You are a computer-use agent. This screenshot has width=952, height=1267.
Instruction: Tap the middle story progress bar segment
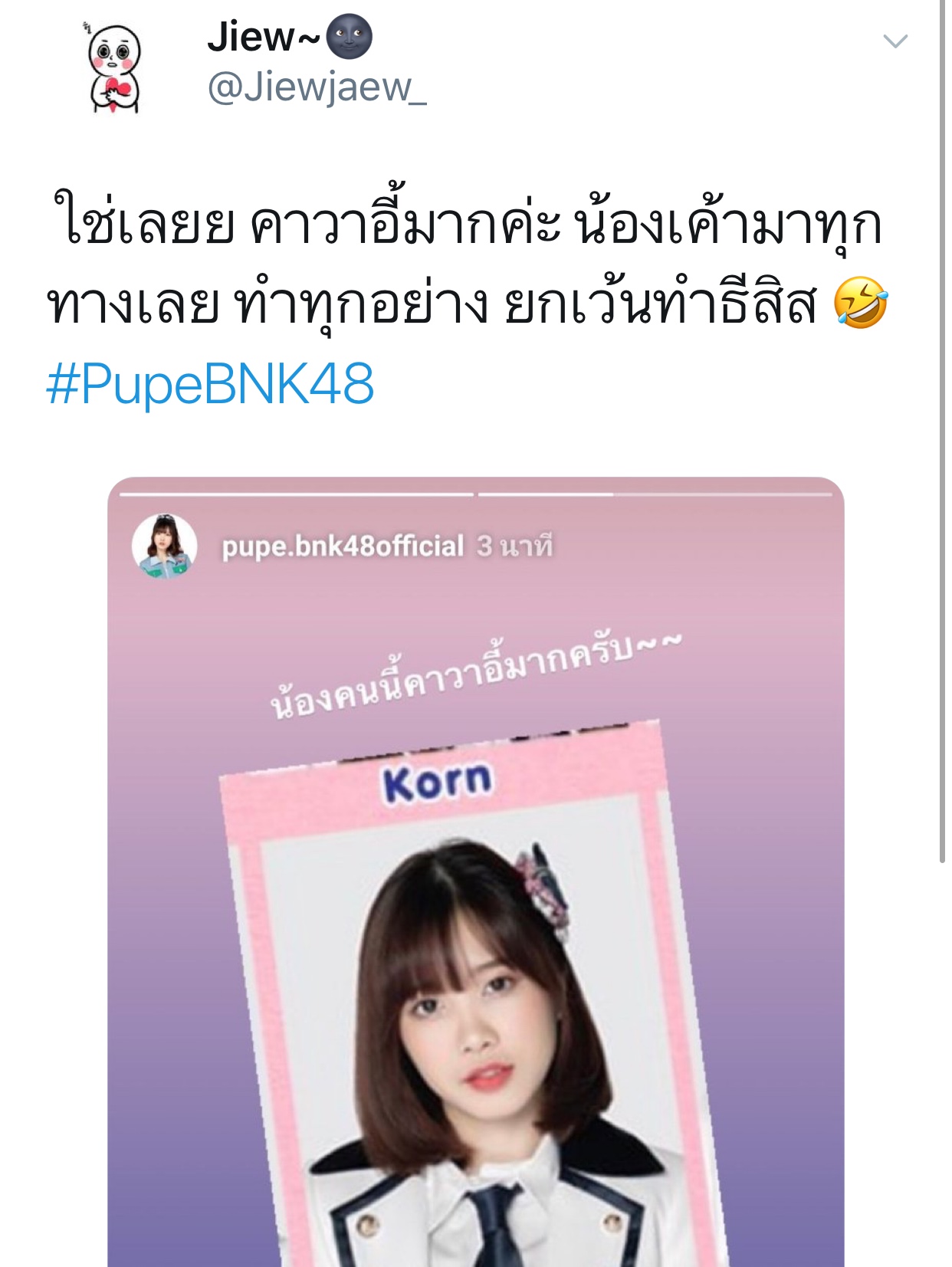(x=545, y=494)
